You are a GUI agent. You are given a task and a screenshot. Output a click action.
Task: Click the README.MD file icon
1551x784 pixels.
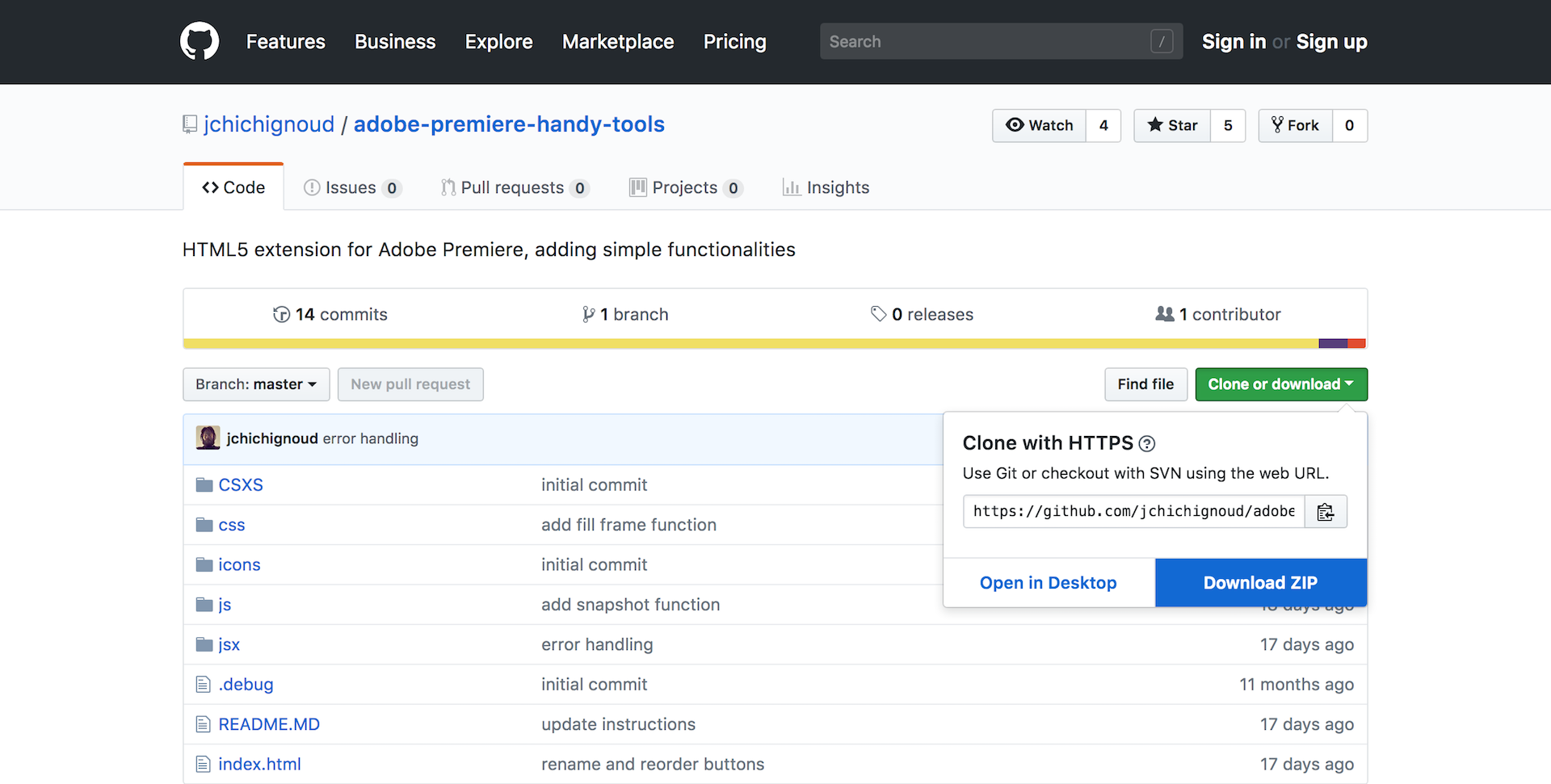(204, 724)
